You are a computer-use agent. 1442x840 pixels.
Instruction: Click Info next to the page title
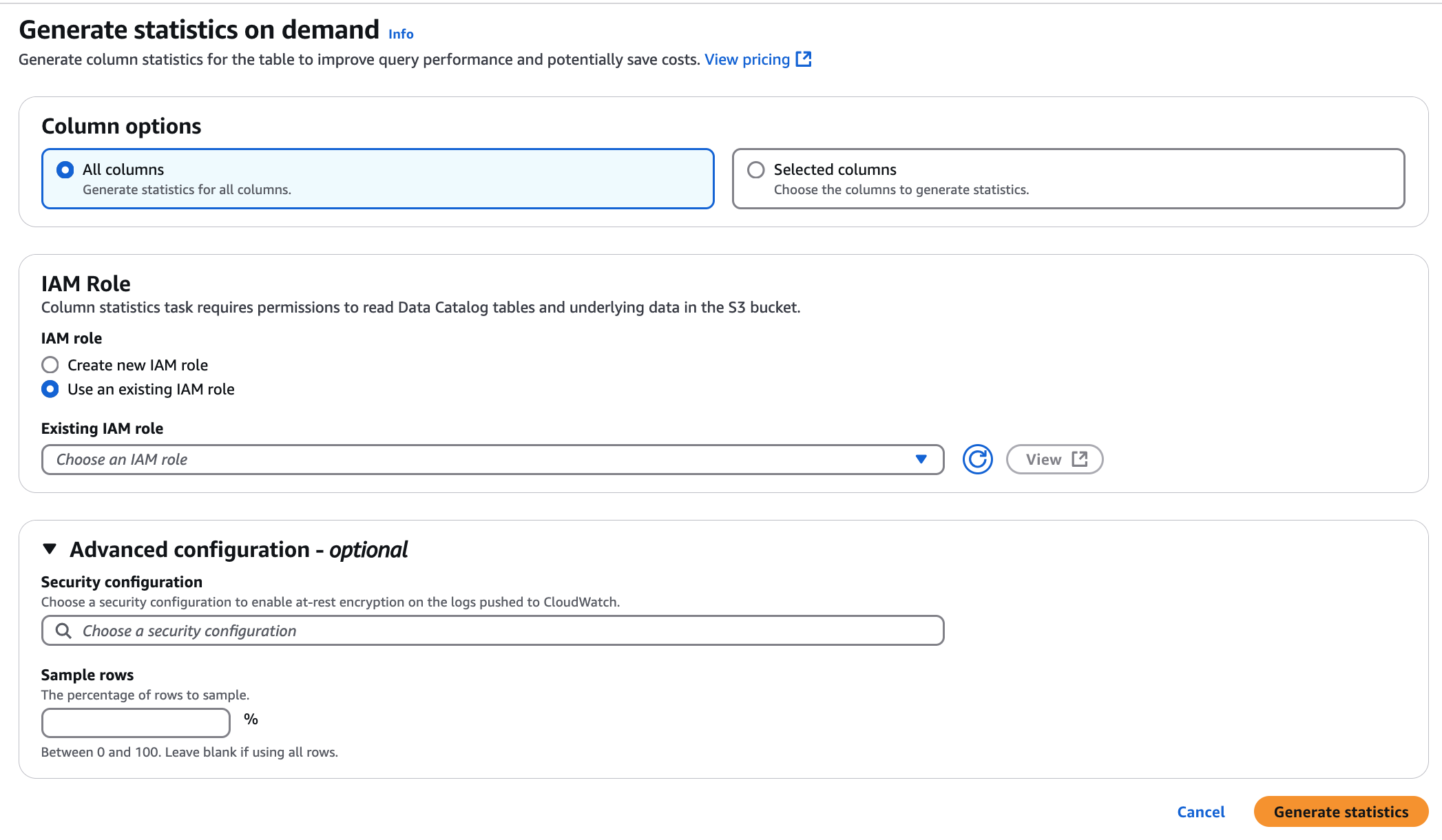pos(399,32)
